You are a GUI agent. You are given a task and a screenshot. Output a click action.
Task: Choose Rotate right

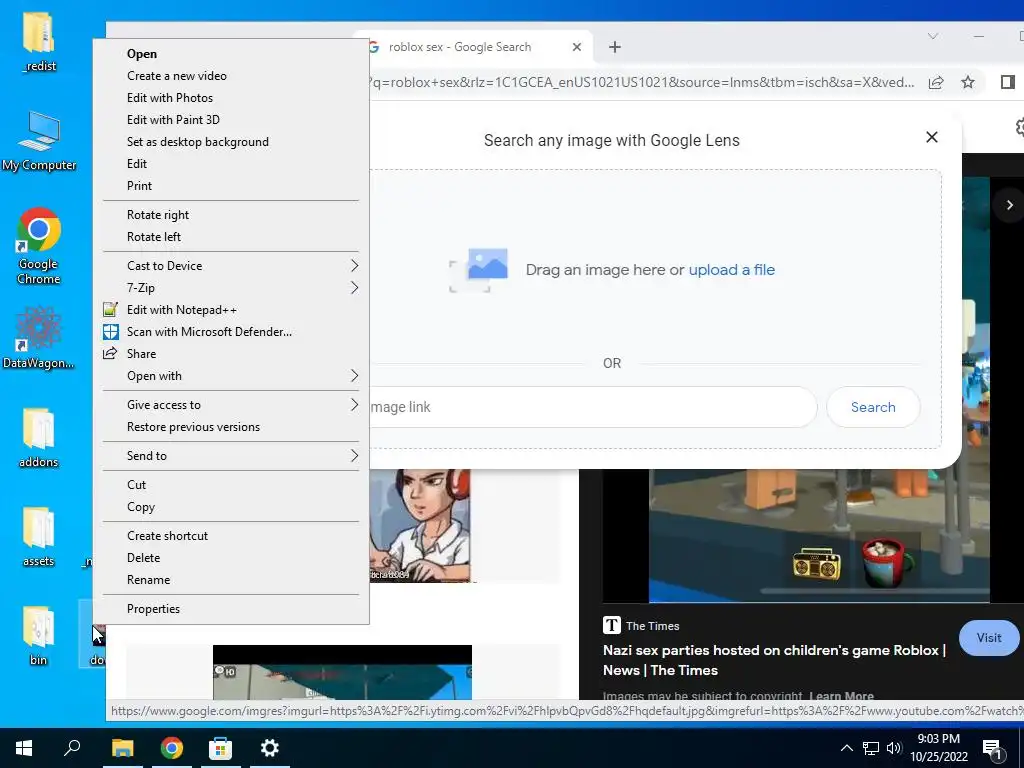click(x=231, y=215)
